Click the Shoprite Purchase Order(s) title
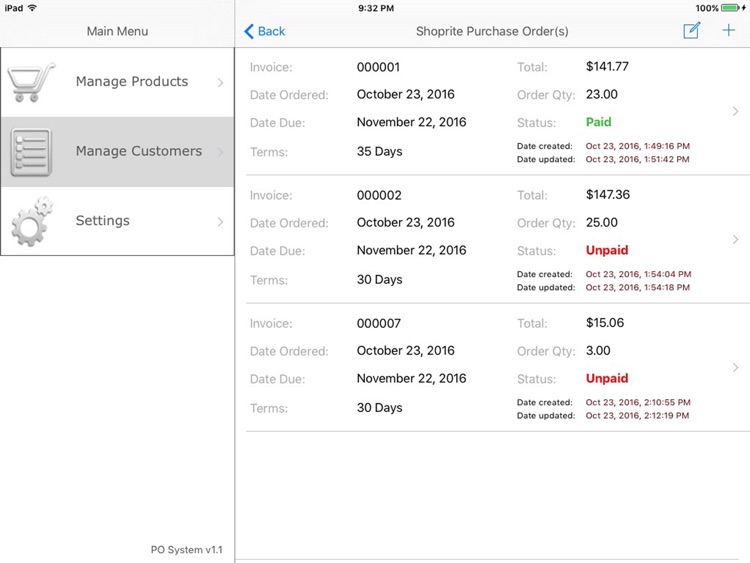 [492, 32]
